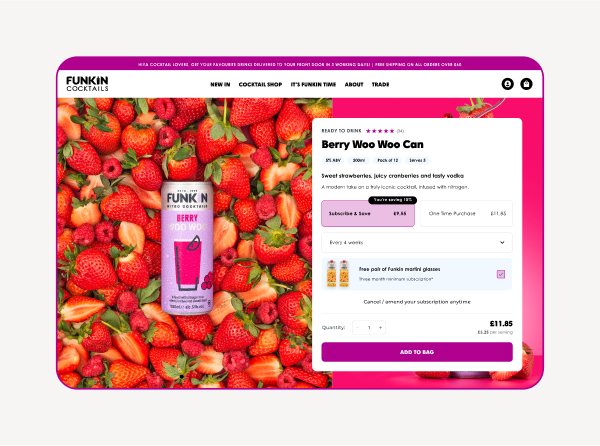
Task: Open the Trade menu item
Action: pyautogui.click(x=380, y=85)
